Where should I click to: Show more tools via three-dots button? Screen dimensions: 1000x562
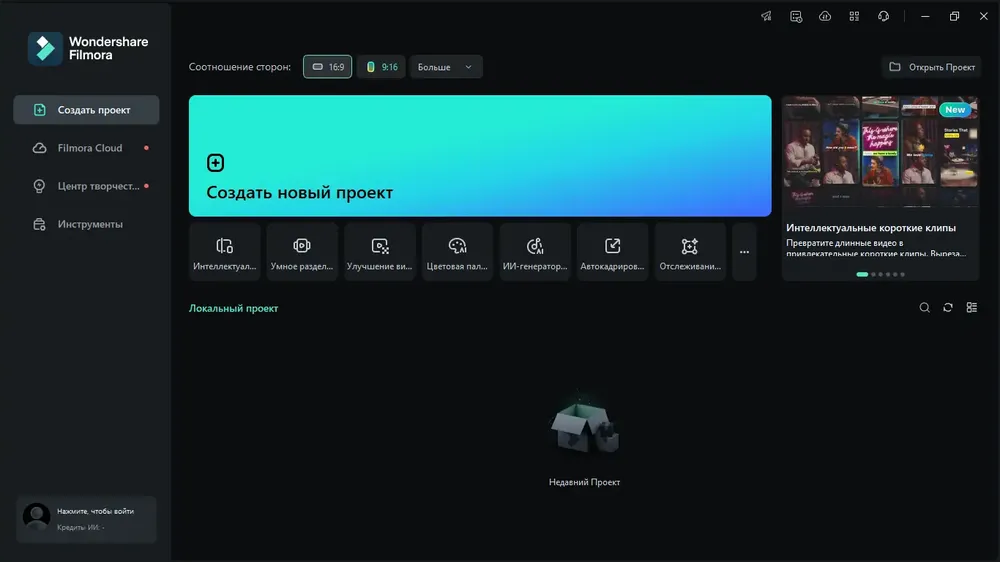click(744, 252)
